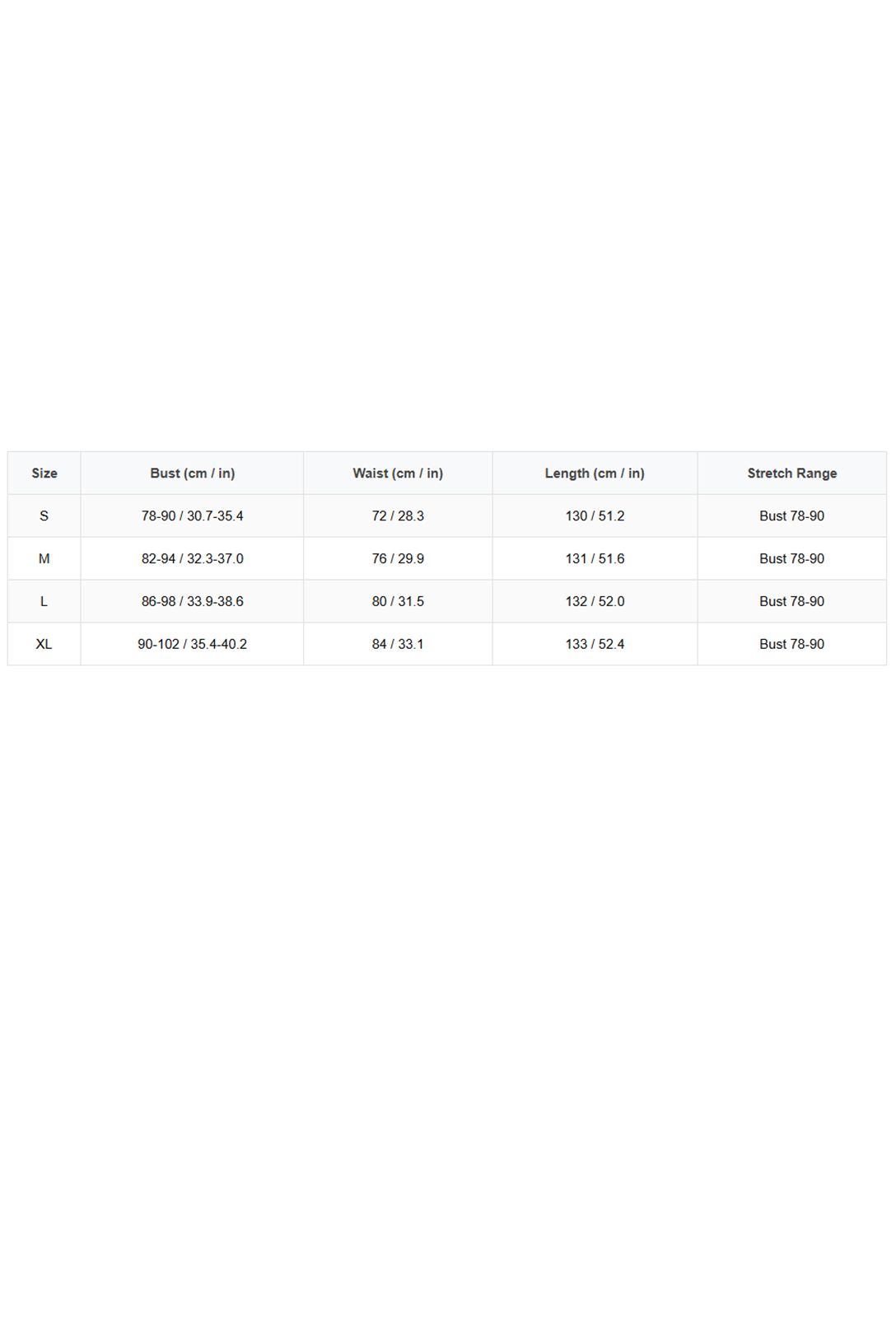Click waist value 76 / 29.9

398,558
